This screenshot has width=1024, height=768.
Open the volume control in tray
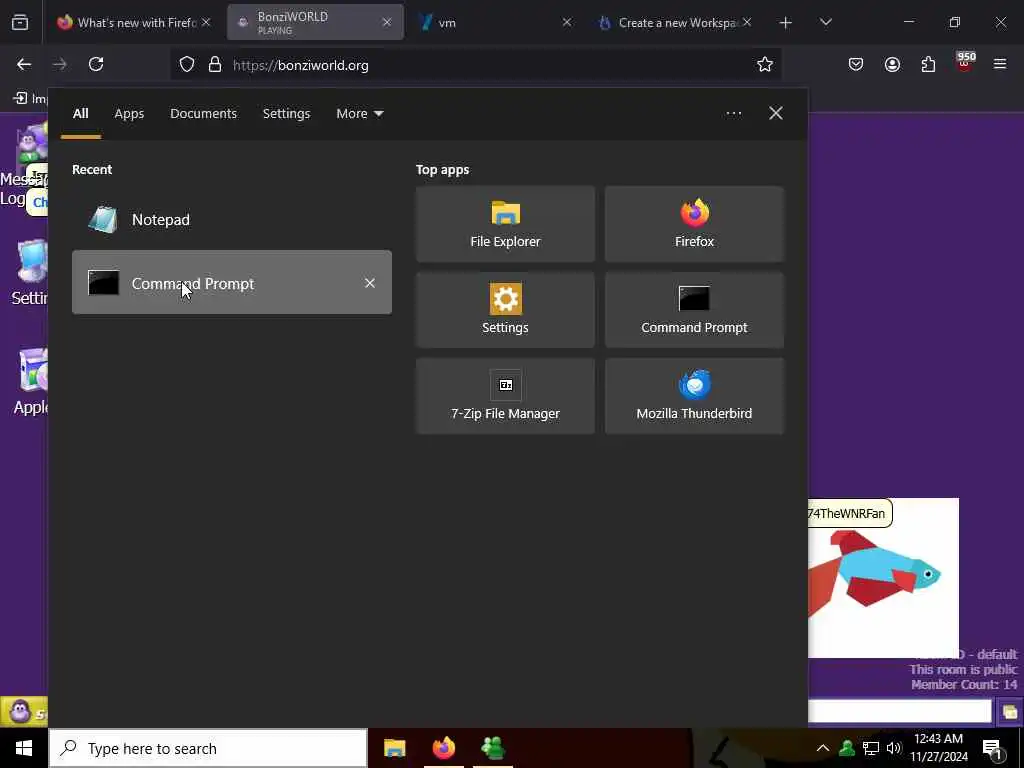[894, 748]
